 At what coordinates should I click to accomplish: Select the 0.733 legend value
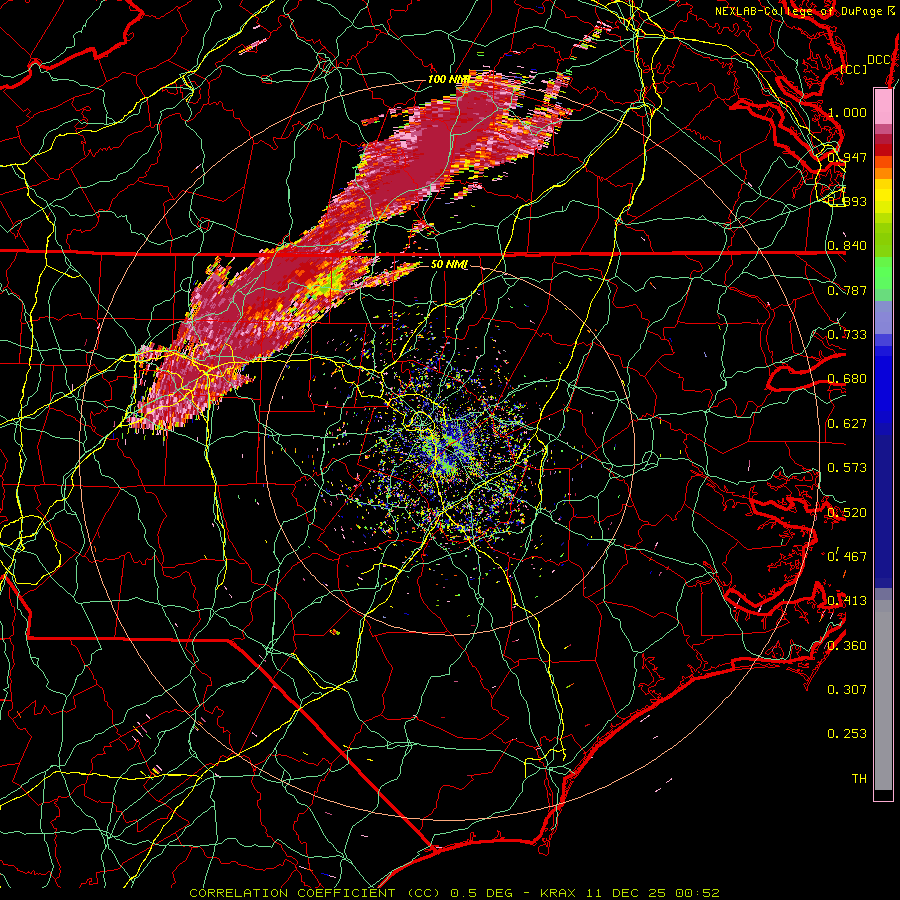click(847, 335)
